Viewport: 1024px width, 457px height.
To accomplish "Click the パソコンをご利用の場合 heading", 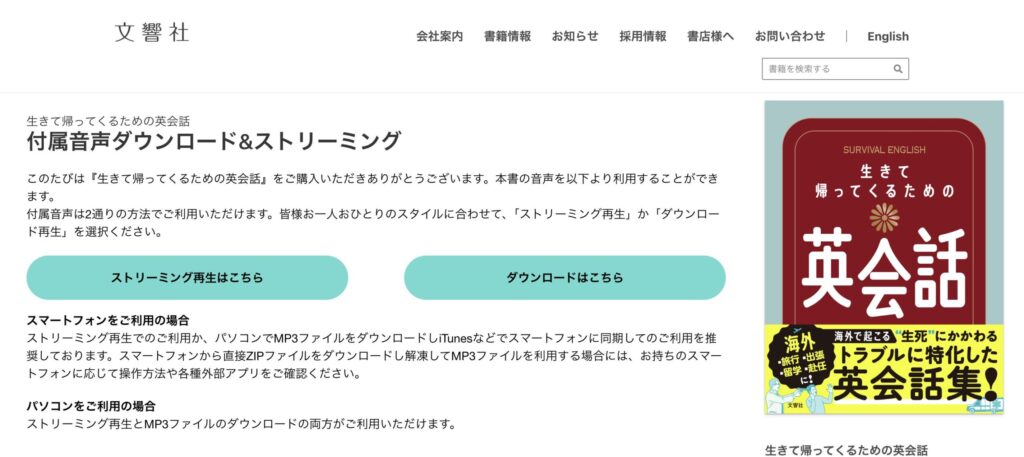I will 91,406.
